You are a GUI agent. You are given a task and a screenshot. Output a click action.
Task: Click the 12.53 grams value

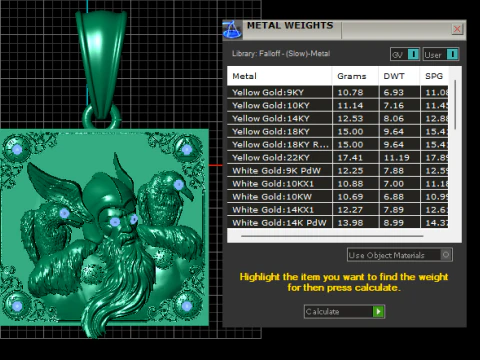350,118
